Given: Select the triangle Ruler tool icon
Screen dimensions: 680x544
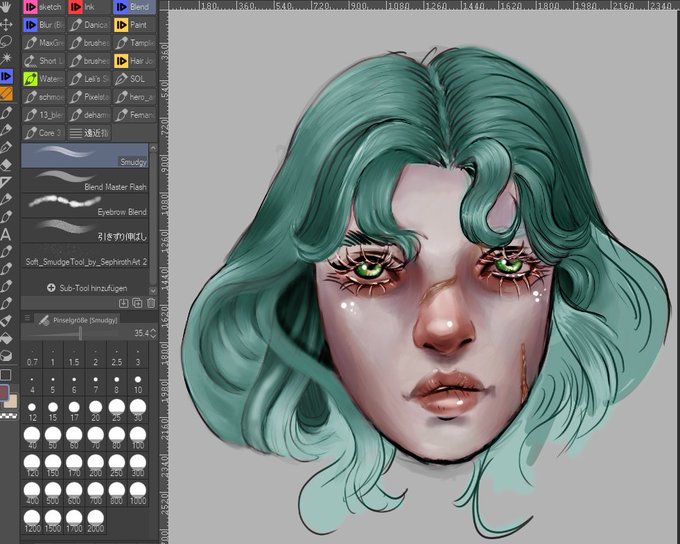Looking at the screenshot, I should 6,182.
